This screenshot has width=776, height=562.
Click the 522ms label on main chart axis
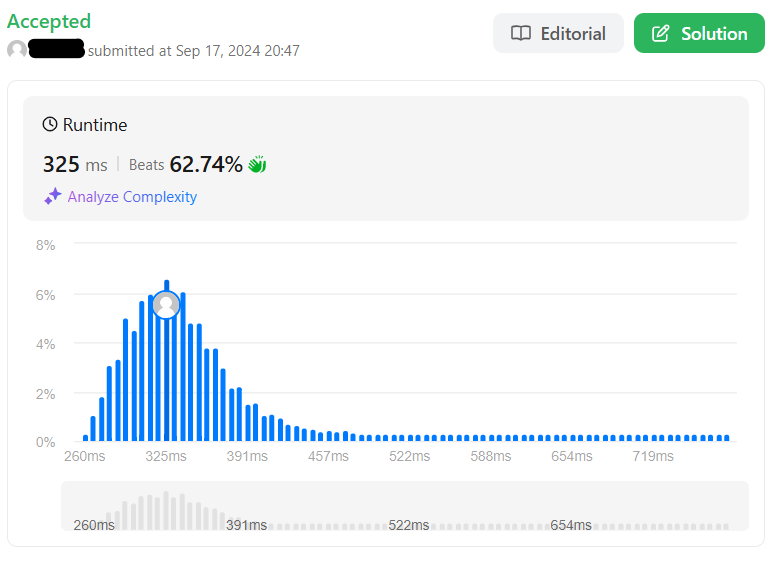click(409, 456)
